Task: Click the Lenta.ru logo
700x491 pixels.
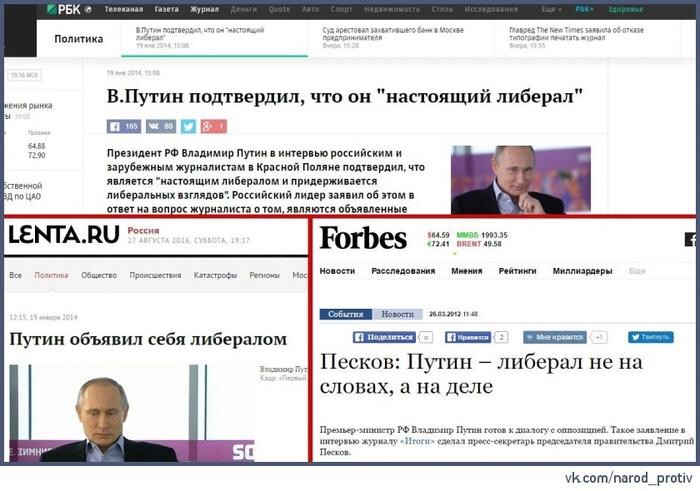Action: (x=64, y=235)
